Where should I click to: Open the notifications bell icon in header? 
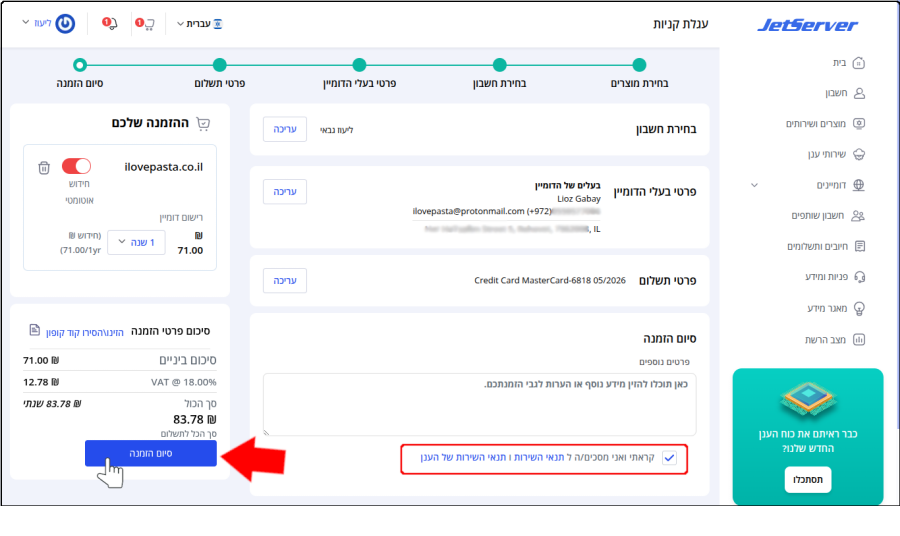pos(110,23)
